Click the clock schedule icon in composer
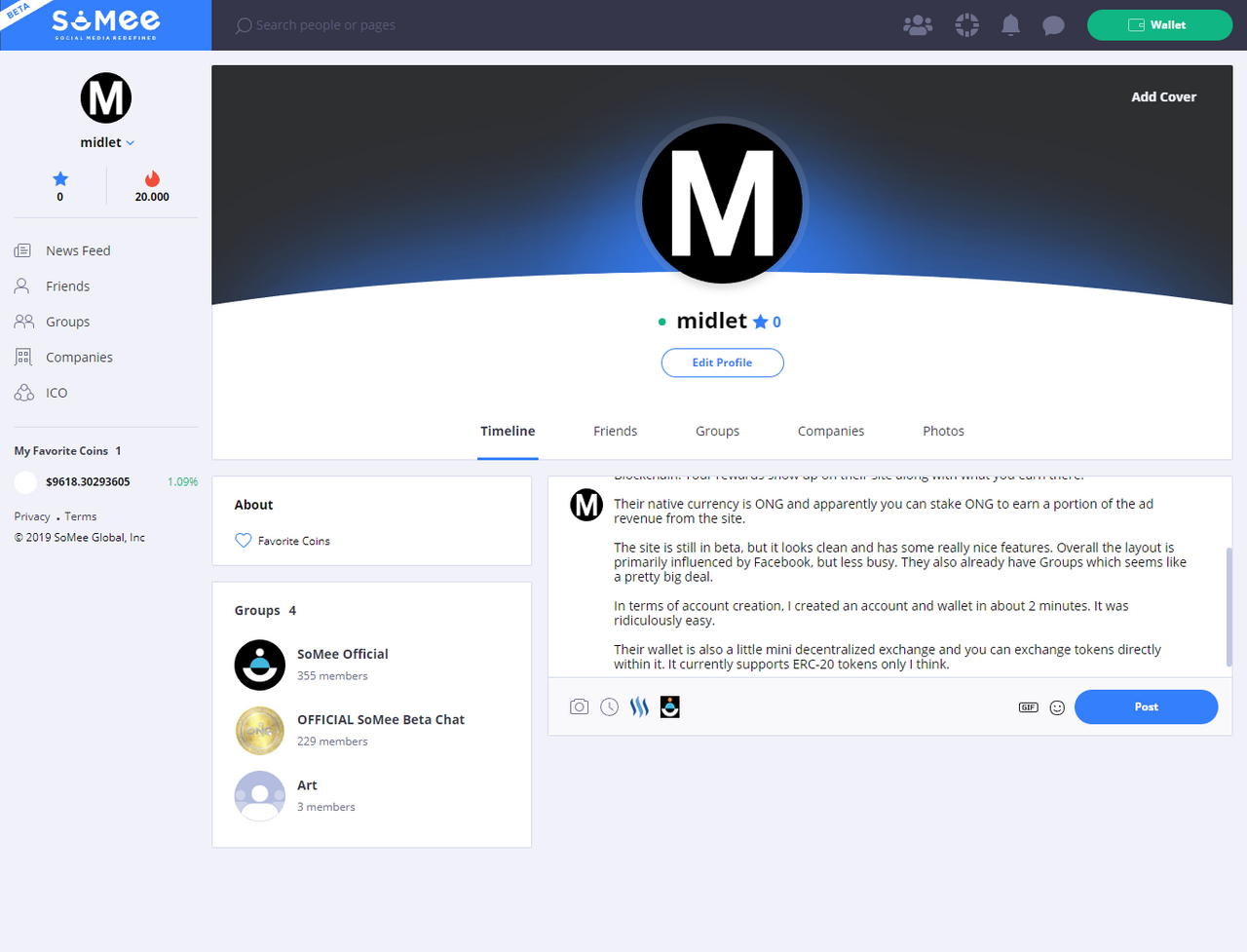This screenshot has height=952, width=1247. pyautogui.click(x=609, y=707)
